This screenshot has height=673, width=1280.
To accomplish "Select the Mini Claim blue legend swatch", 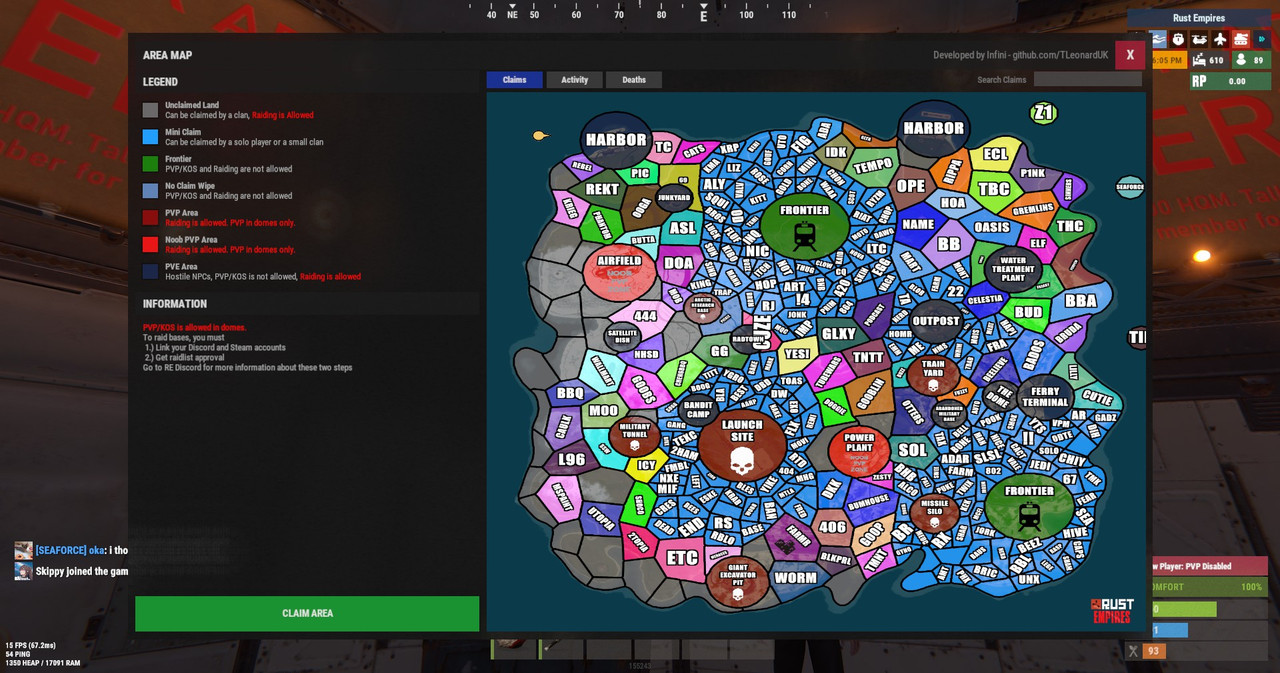I will point(150,137).
